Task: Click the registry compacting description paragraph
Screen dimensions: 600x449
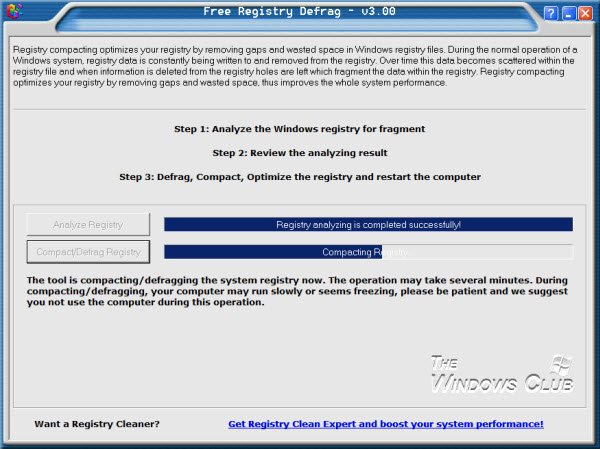Action: coord(295,66)
